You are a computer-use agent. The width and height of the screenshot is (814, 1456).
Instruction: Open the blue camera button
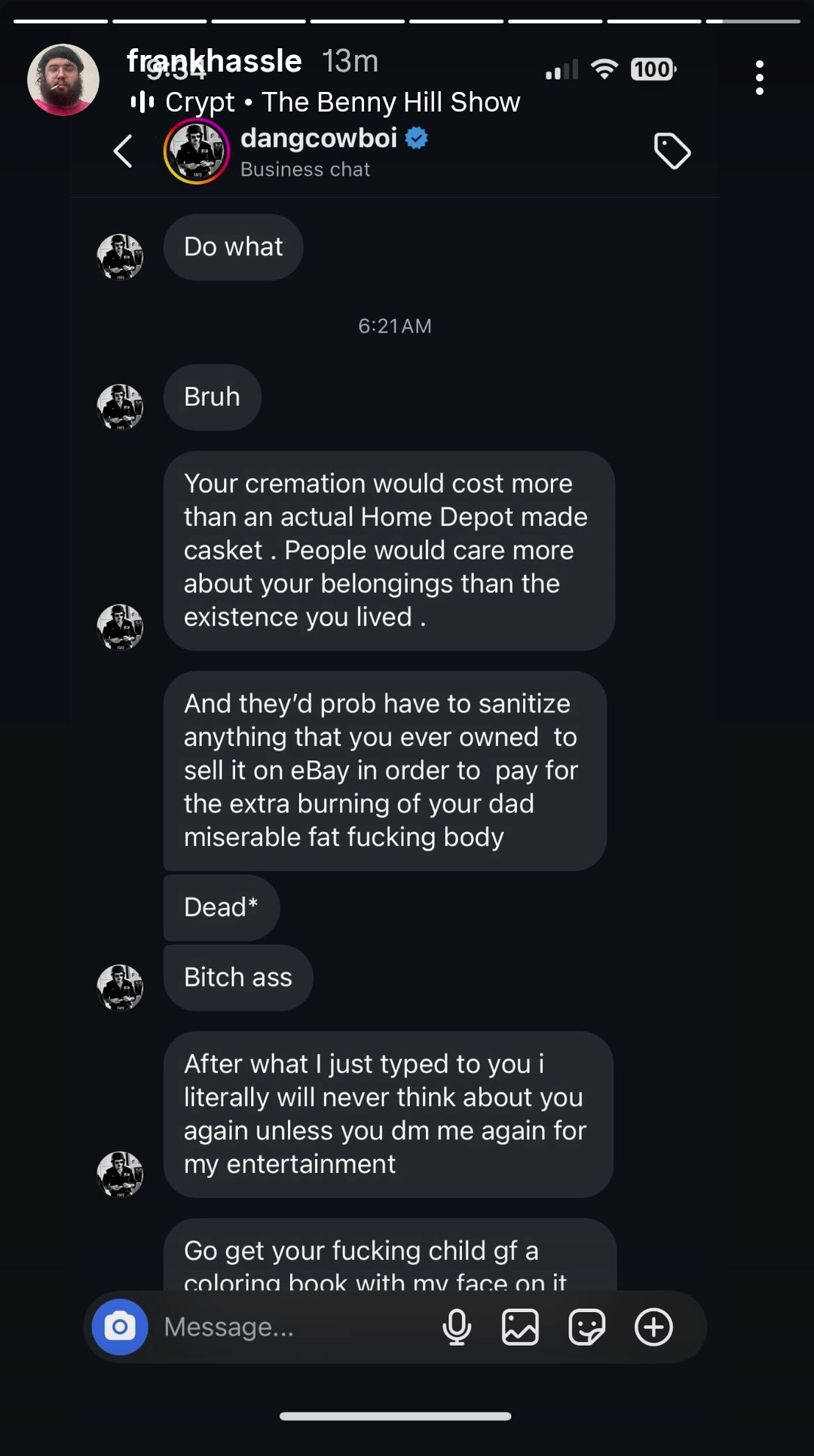point(120,1326)
